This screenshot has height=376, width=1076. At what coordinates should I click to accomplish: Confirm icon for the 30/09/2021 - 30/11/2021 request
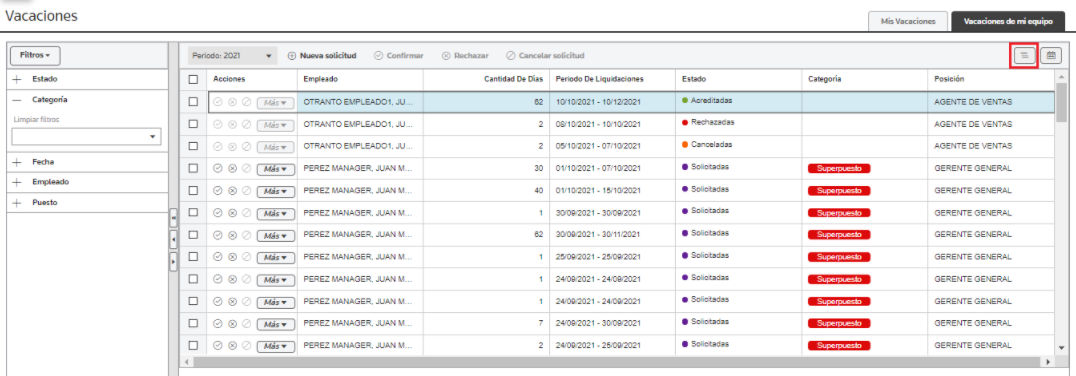(x=218, y=235)
